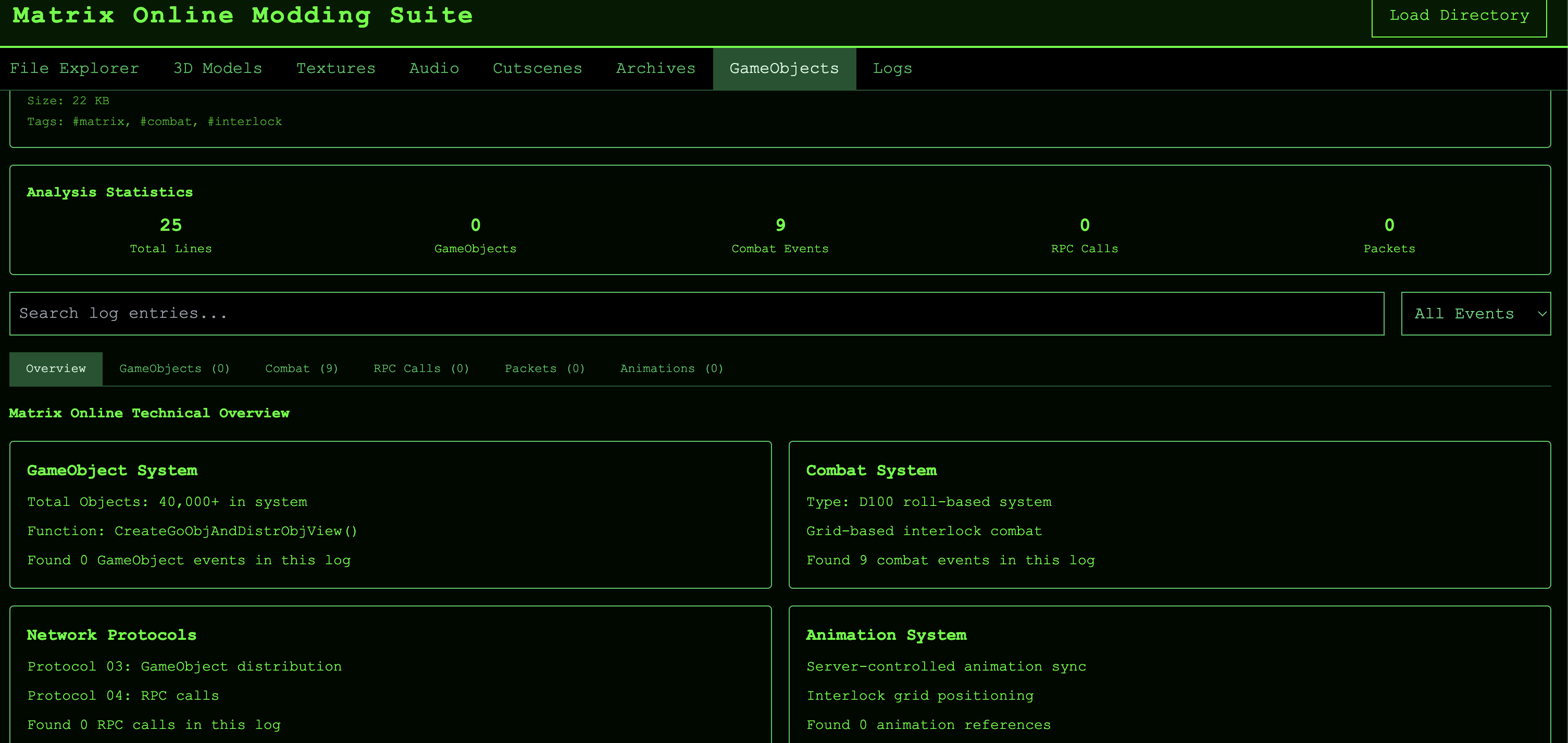1568x743 pixels.
Task: Select the GameObjects main tab
Action: point(784,68)
